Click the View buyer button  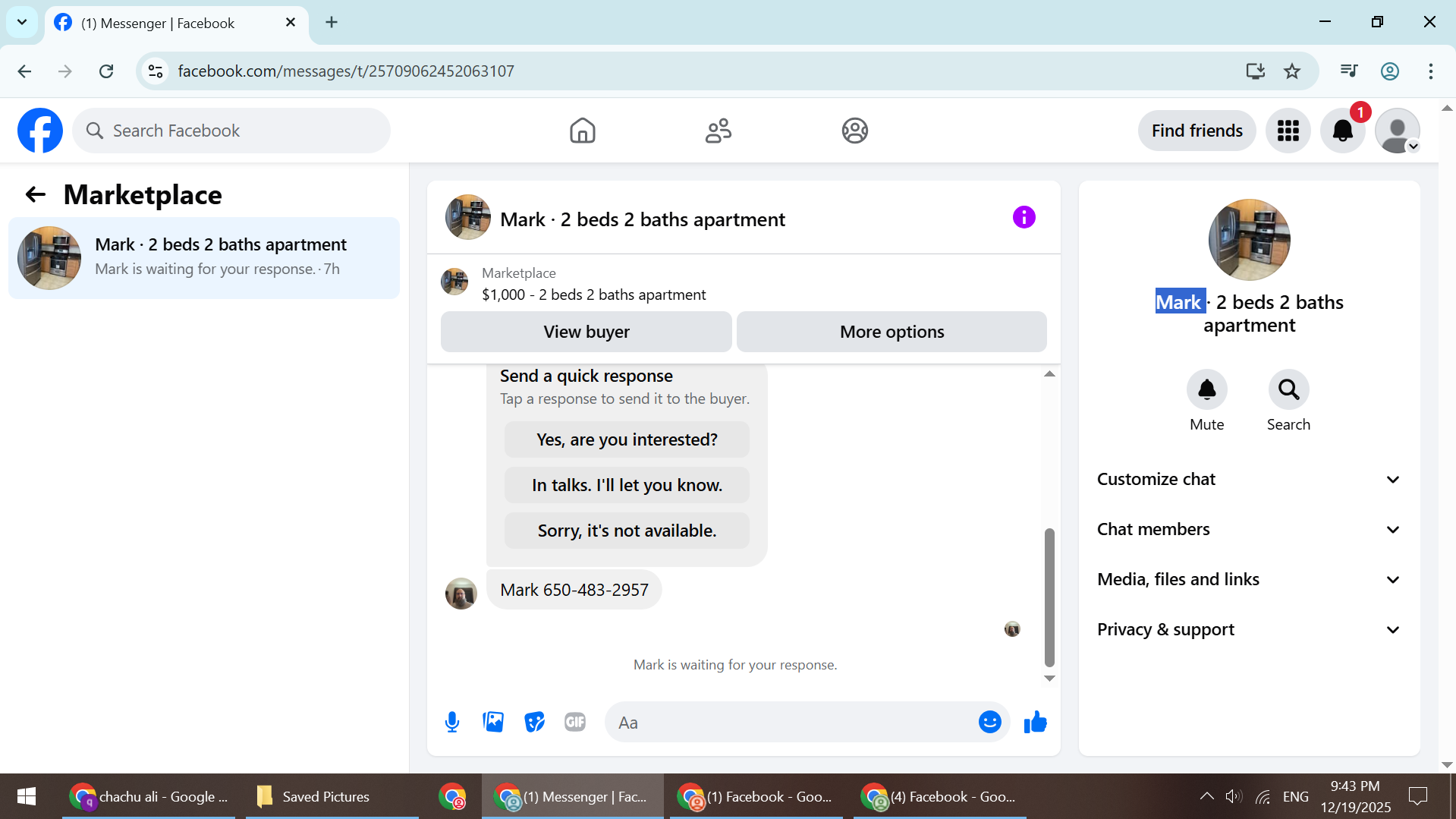(586, 332)
